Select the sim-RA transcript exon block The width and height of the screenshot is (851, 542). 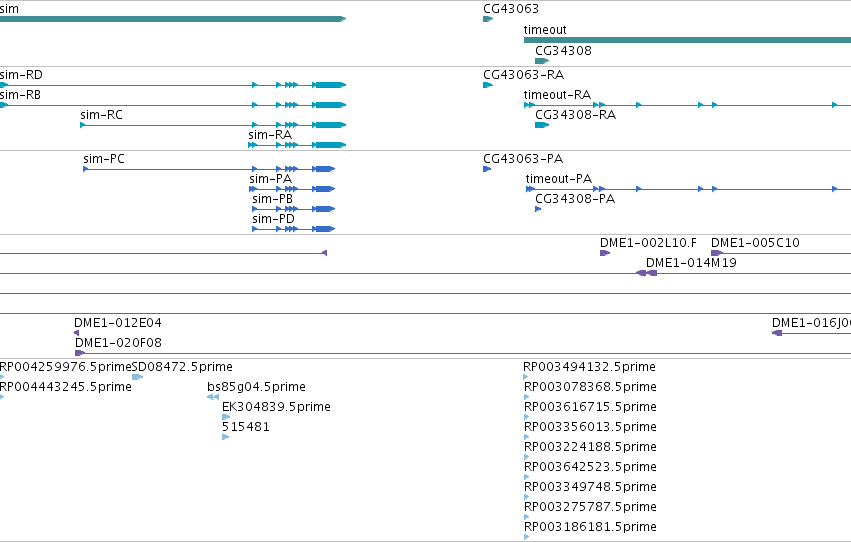point(329,145)
